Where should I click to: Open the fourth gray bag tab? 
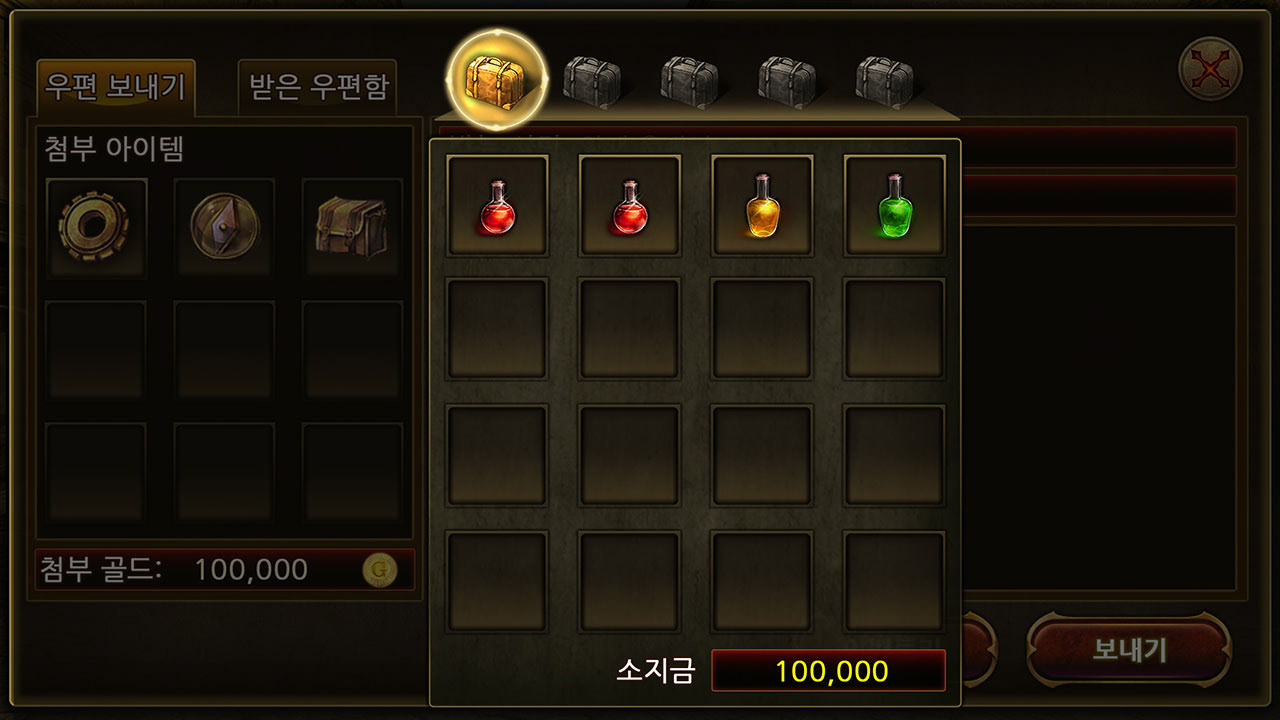point(787,81)
